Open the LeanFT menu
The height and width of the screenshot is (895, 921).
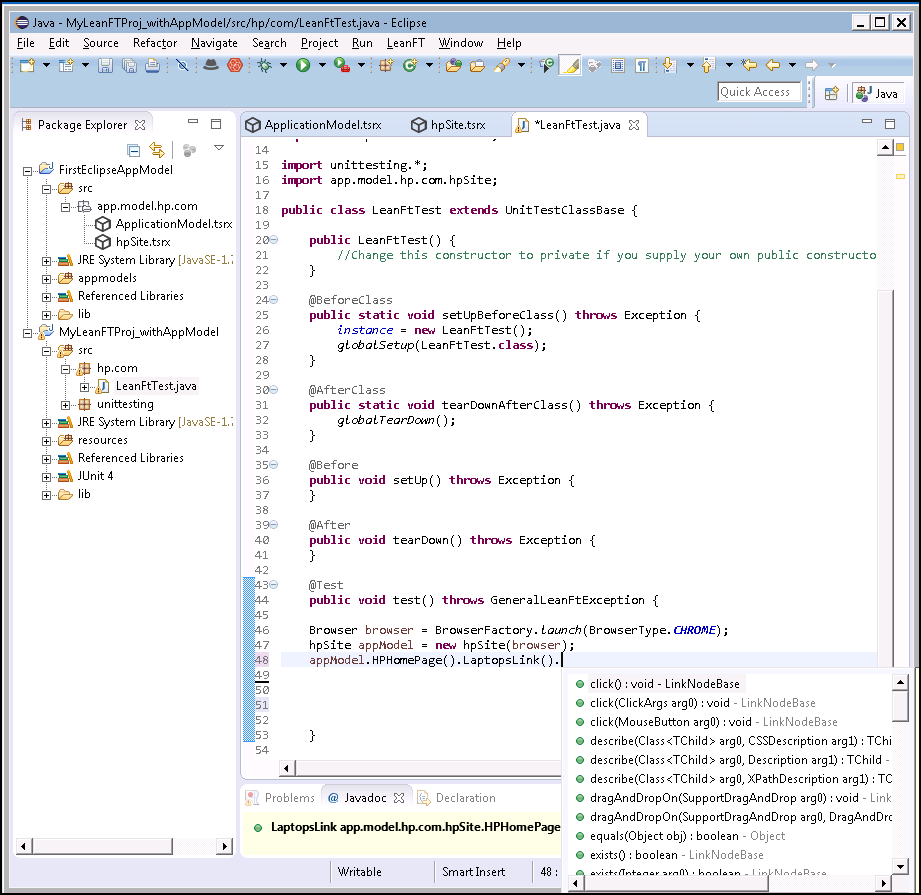[405, 43]
